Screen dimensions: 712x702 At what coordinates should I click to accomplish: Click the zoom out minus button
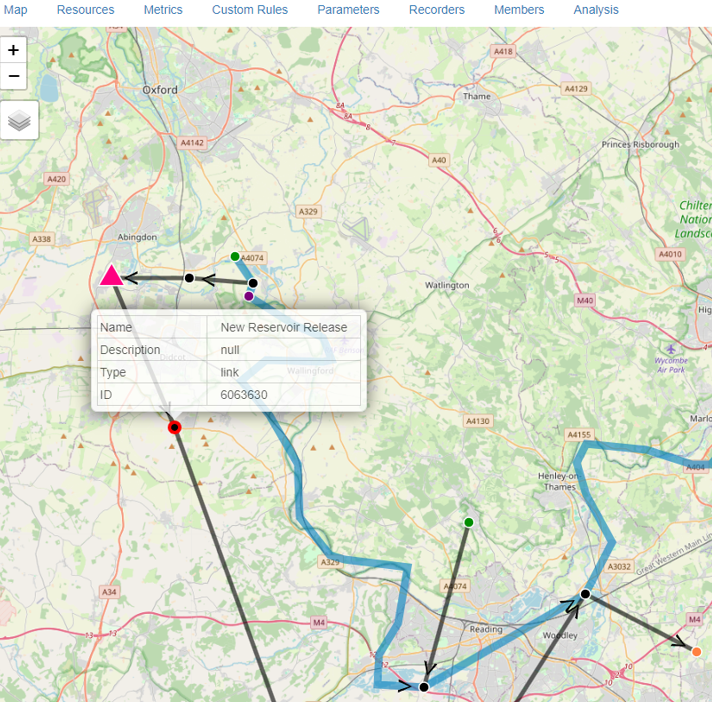pos(13,76)
